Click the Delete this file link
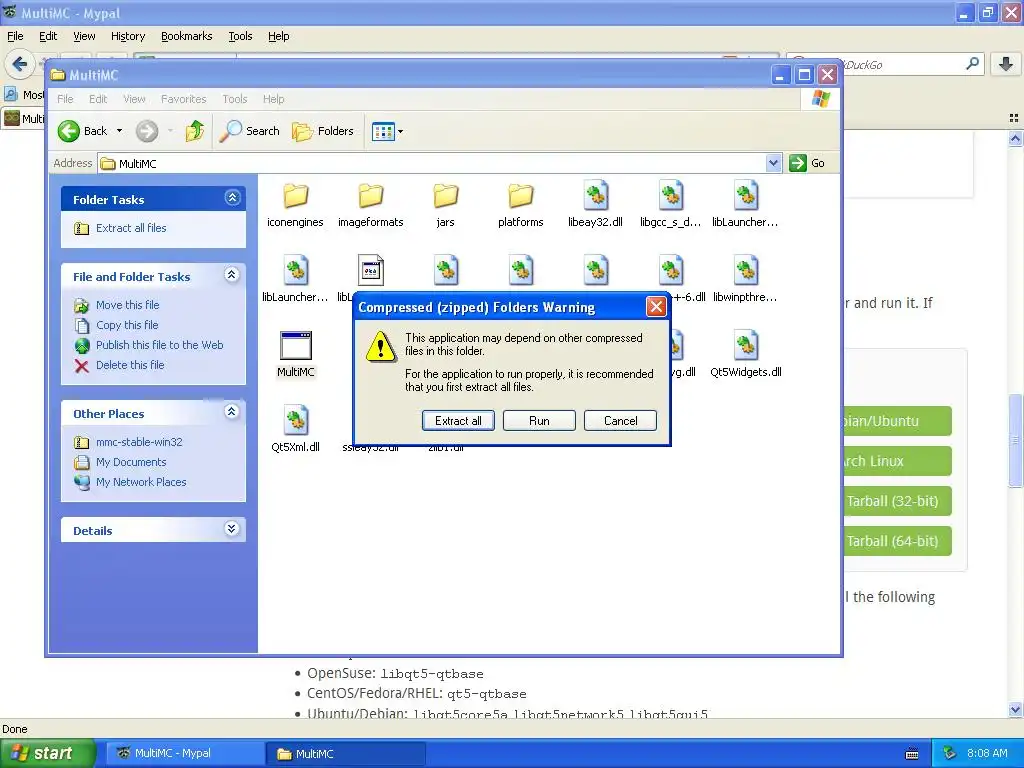Image resolution: width=1024 pixels, height=768 pixels. point(130,365)
